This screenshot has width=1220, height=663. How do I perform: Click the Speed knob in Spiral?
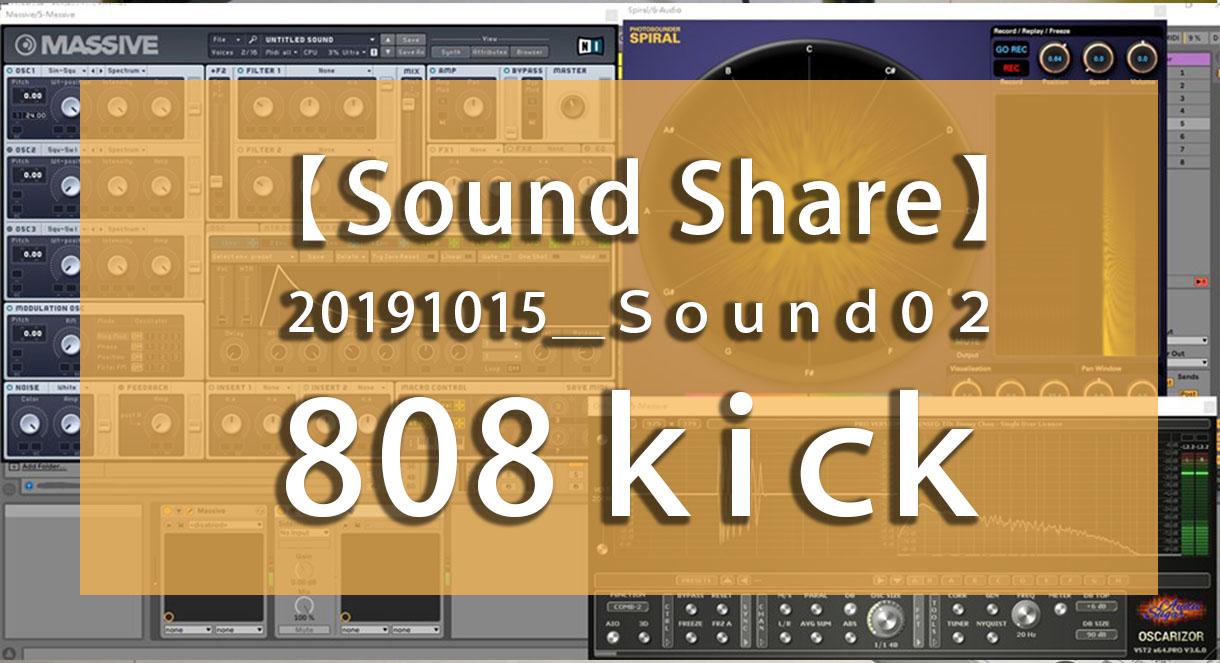[x=1098, y=58]
